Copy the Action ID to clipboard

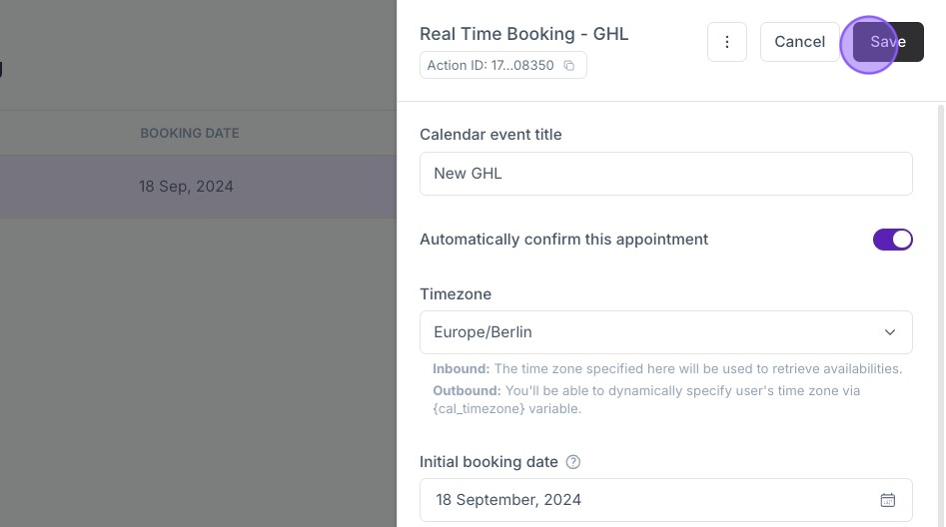pos(569,66)
